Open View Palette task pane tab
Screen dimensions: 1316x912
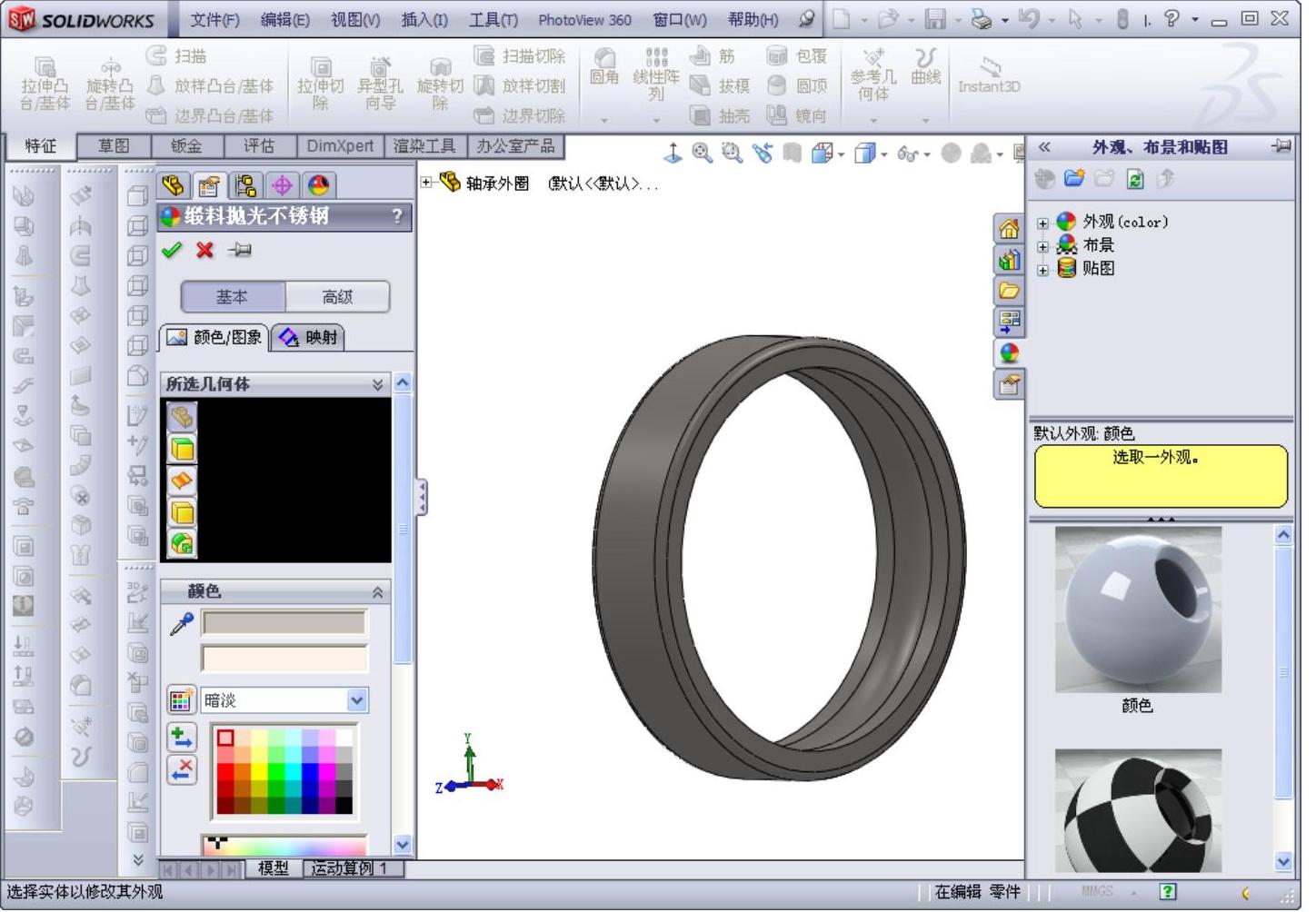(x=1009, y=322)
